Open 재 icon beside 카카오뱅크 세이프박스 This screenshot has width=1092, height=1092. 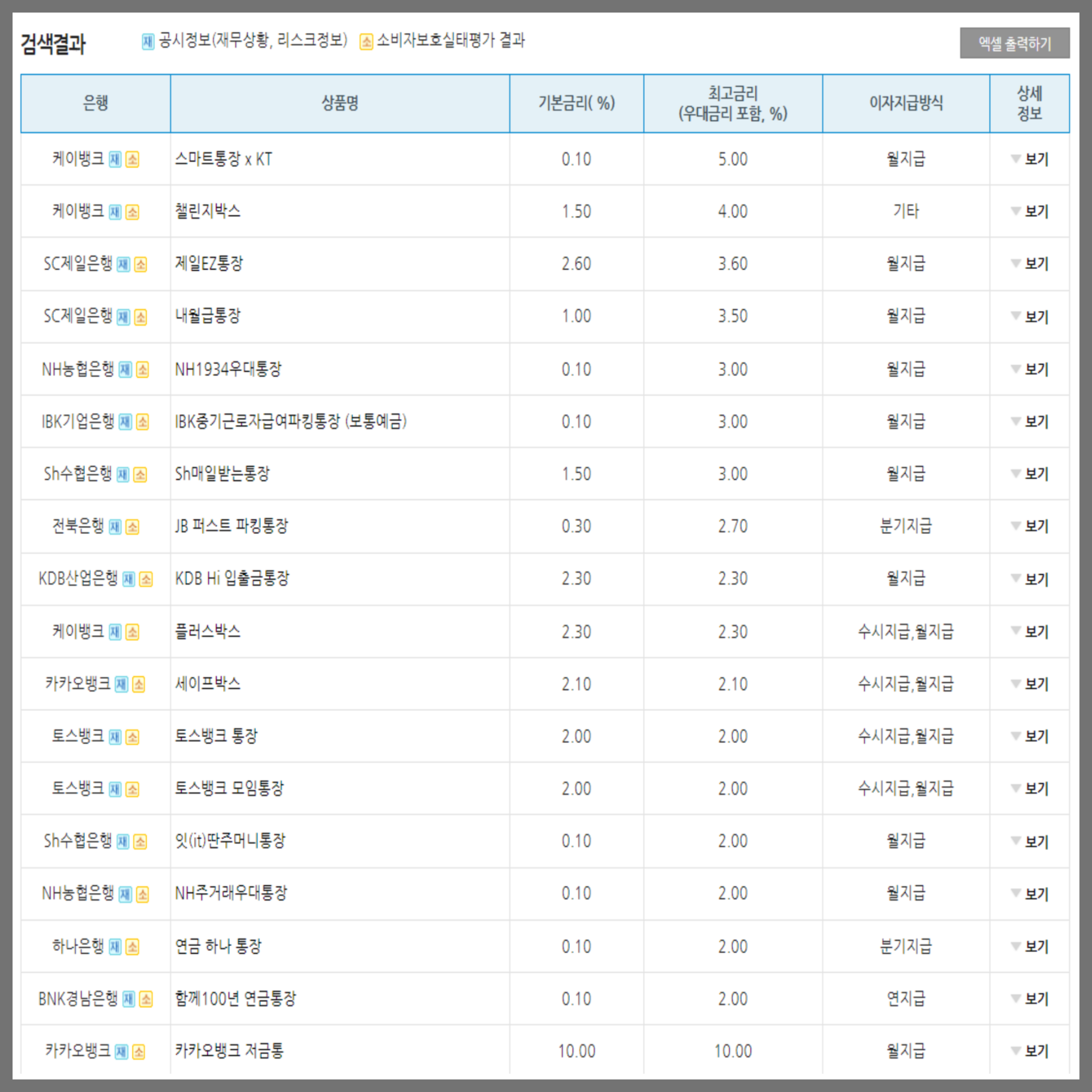121,684
